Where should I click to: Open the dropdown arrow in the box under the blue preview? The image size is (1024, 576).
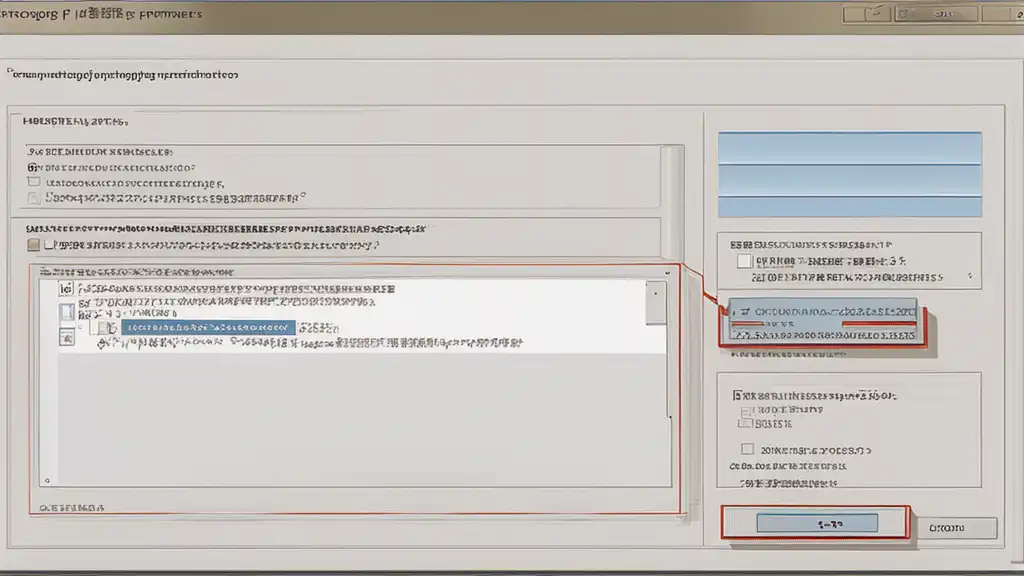coord(970,276)
